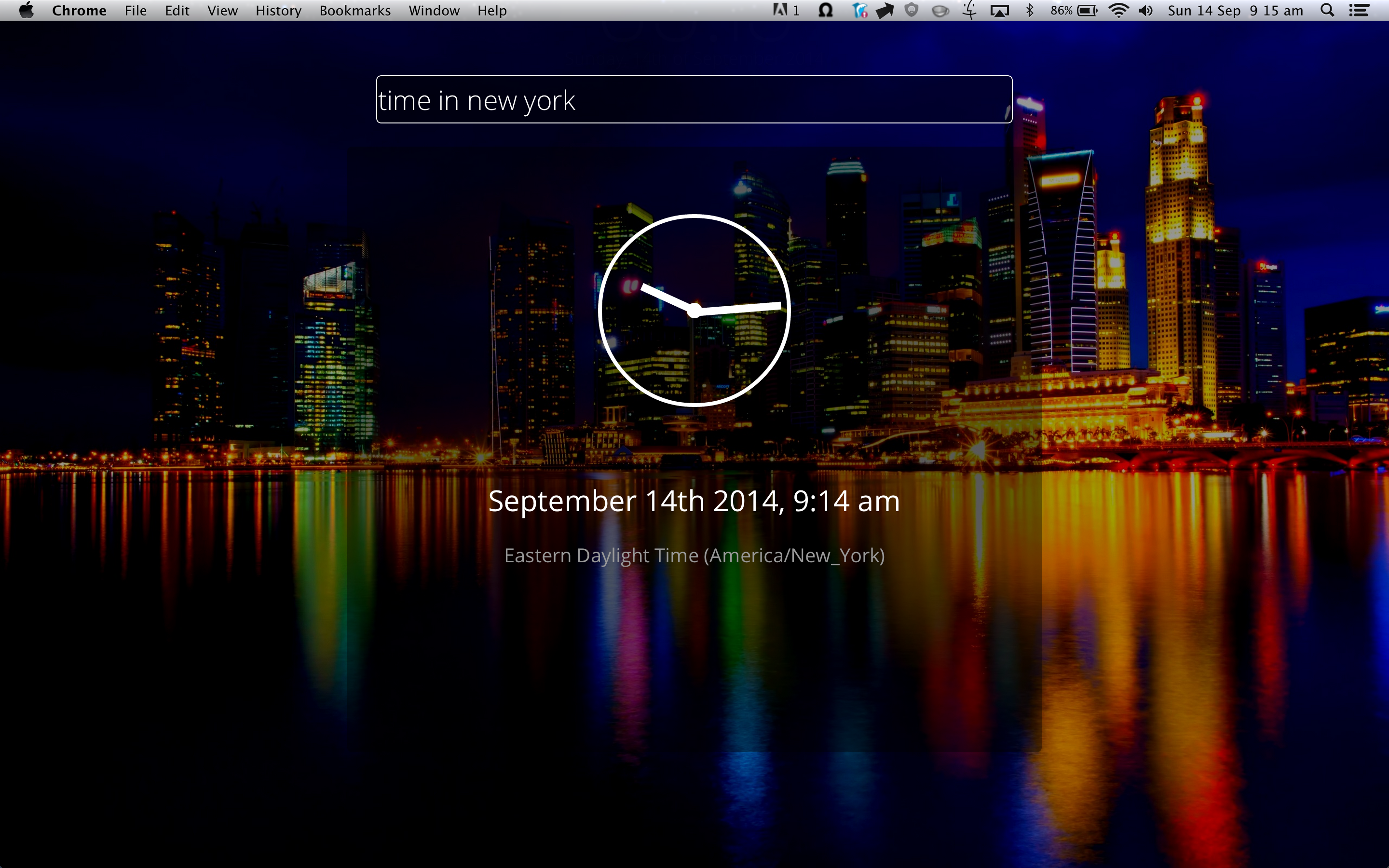
Task: Click the shield menu bar icon
Action: 912,10
